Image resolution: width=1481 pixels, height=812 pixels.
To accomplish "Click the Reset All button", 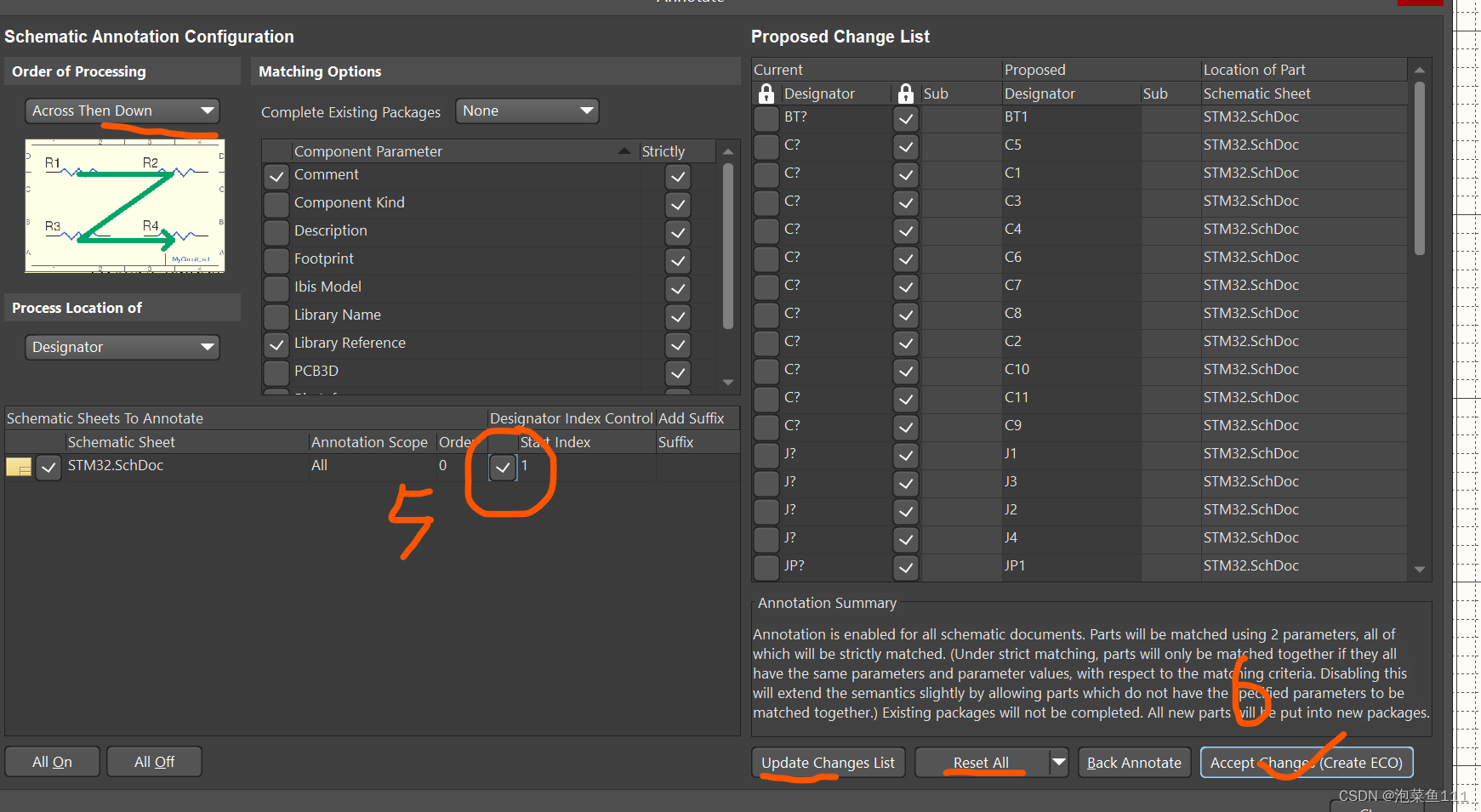I will click(982, 763).
